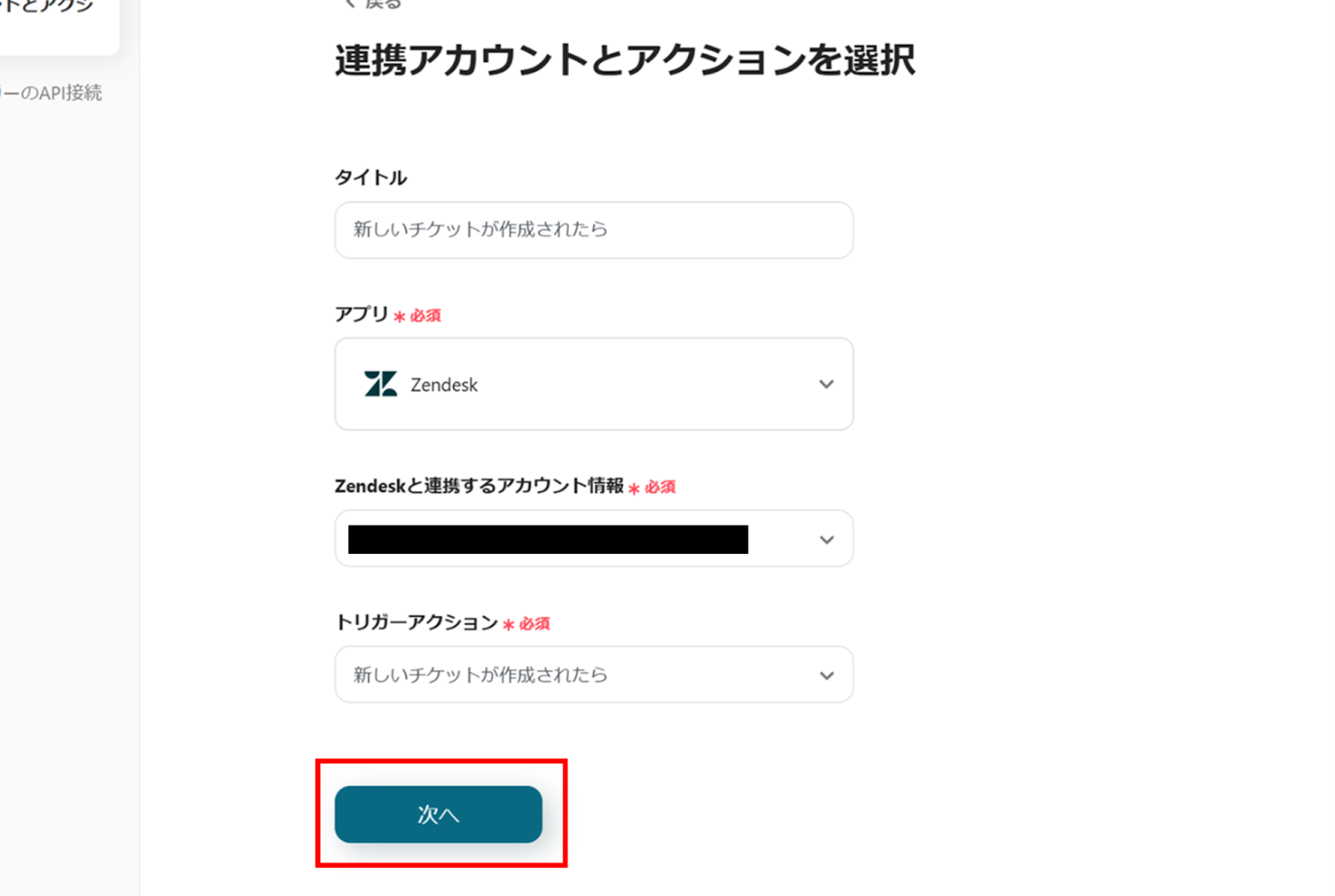Click the back arrow next to 戻る
This screenshot has height=896, width=1335.
click(350, 3)
